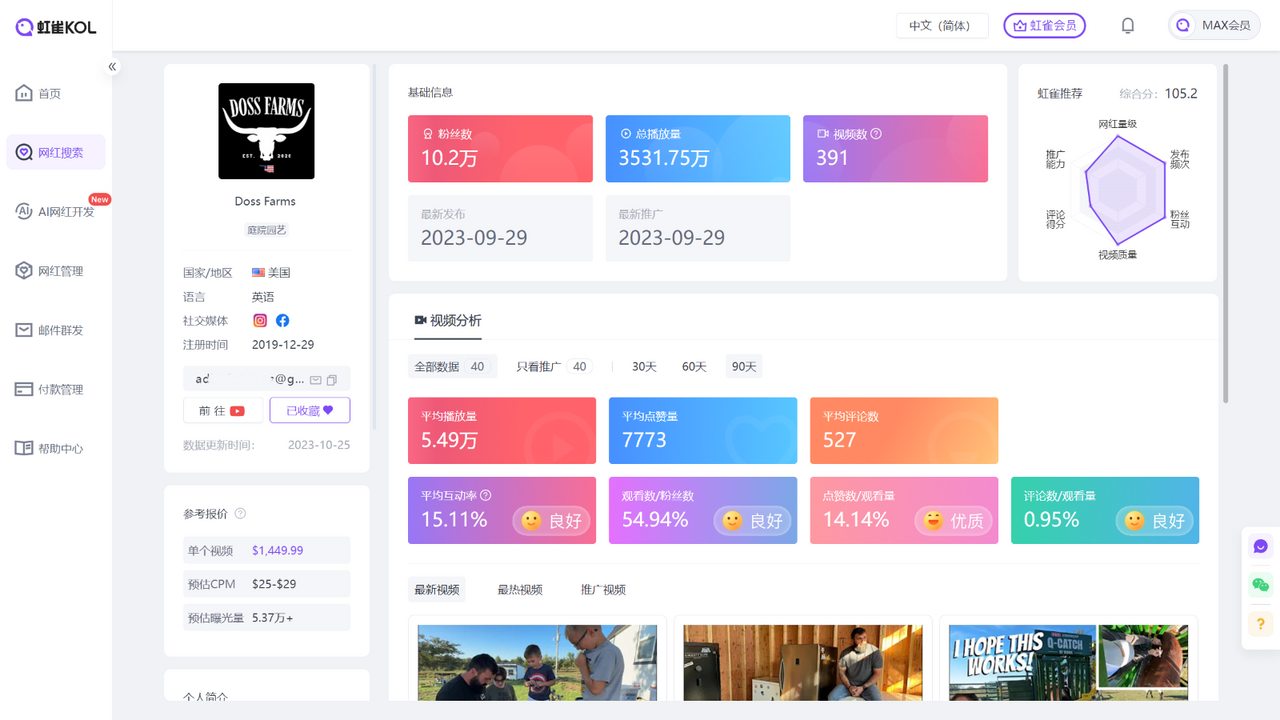The width and height of the screenshot is (1280, 720).
Task: Click the 良好 badge on 观看数/粉丝数 card
Action: pyautogui.click(x=752, y=521)
